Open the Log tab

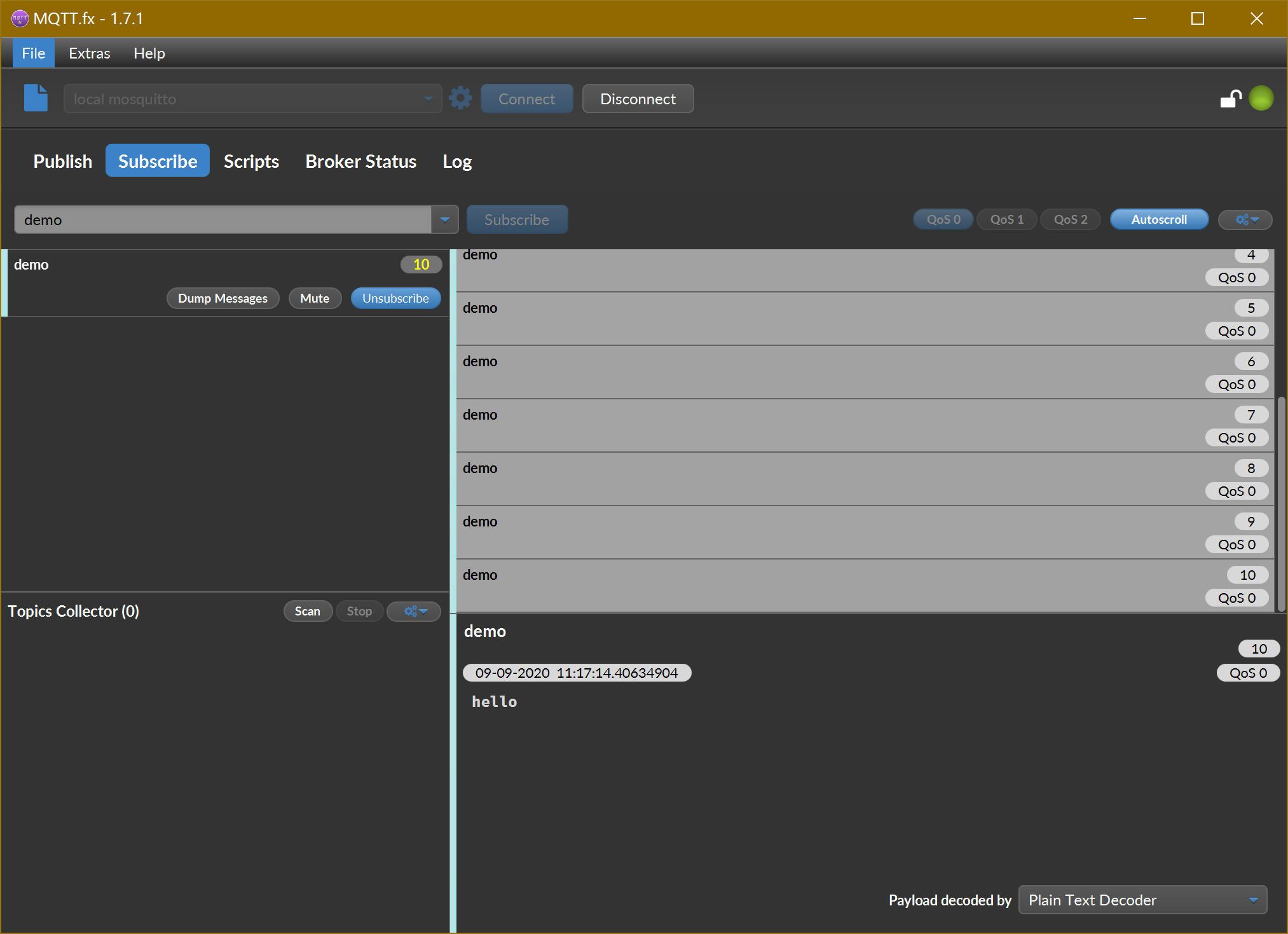(457, 161)
